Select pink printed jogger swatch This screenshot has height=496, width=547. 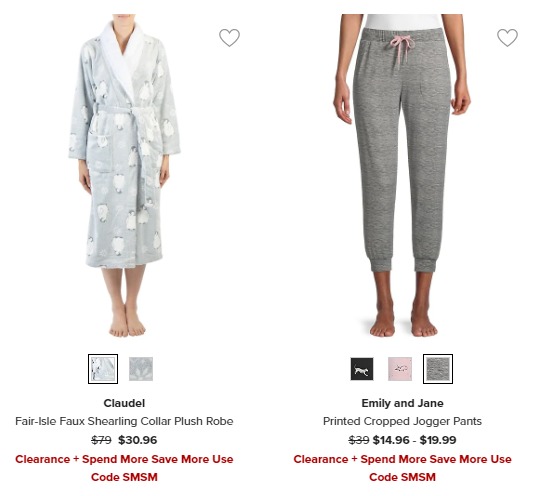coord(400,369)
